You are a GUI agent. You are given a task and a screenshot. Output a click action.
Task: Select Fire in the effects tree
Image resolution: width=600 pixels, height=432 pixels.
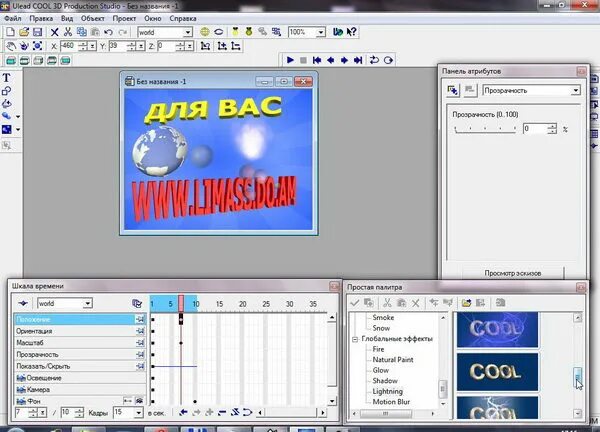coord(378,349)
